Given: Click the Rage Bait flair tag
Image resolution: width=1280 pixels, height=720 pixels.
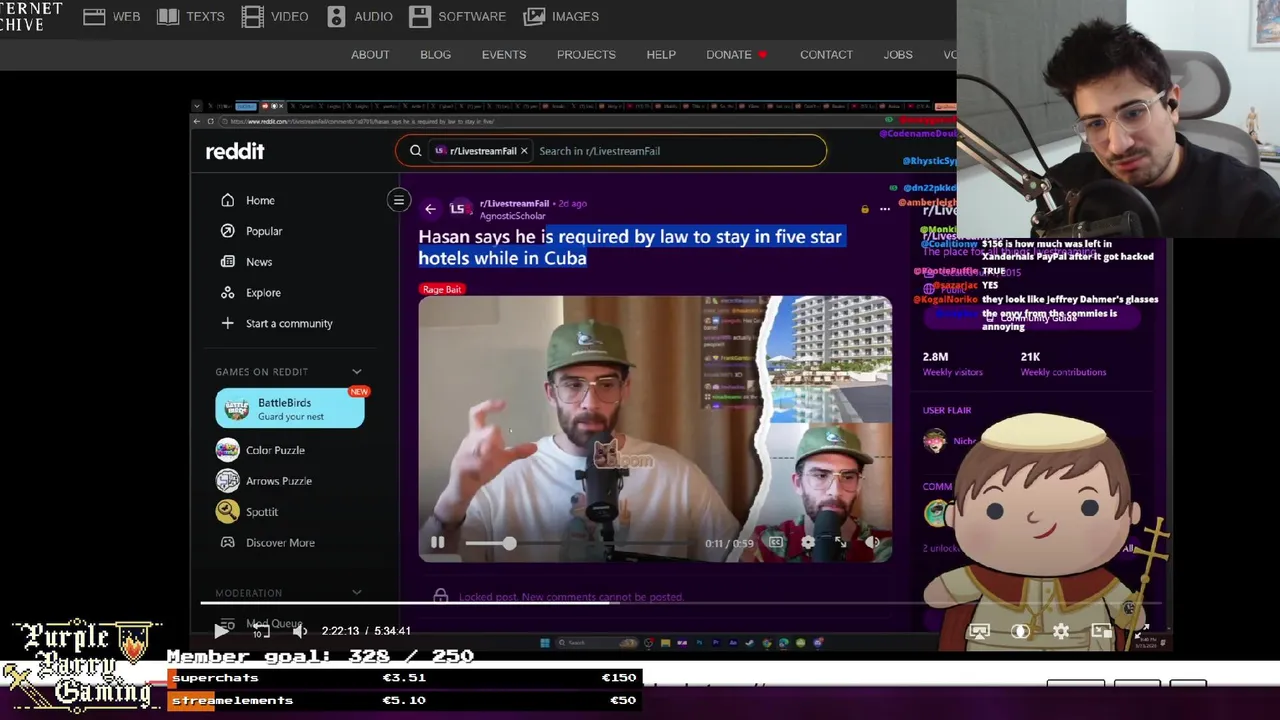Looking at the screenshot, I should (x=442, y=289).
